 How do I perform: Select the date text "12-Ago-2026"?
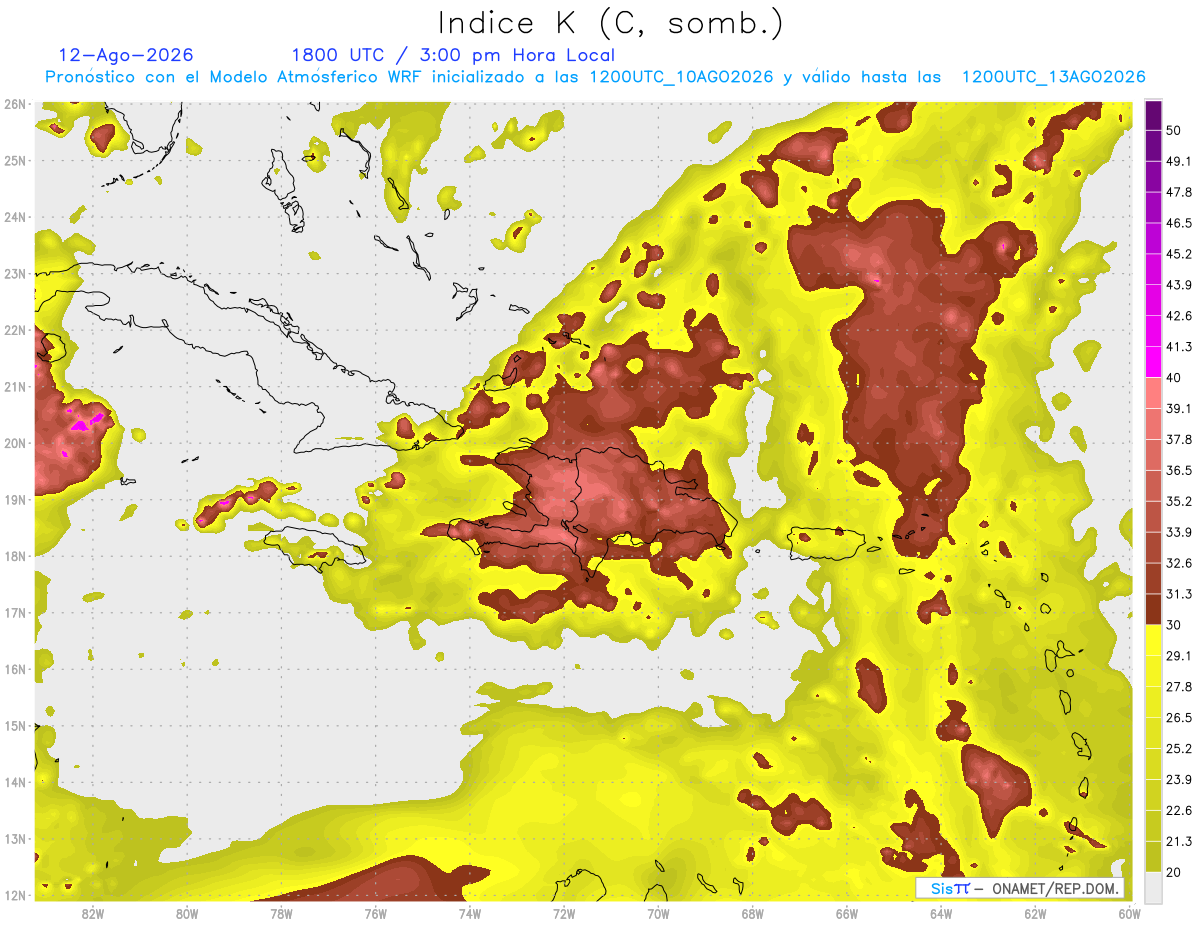point(126,55)
